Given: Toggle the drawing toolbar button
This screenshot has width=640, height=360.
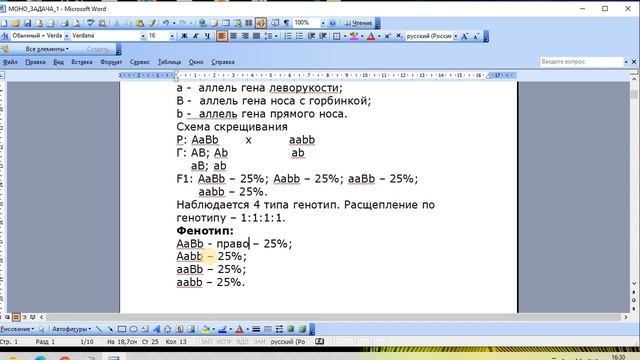Looking at the screenshot, I should [x=261, y=23].
